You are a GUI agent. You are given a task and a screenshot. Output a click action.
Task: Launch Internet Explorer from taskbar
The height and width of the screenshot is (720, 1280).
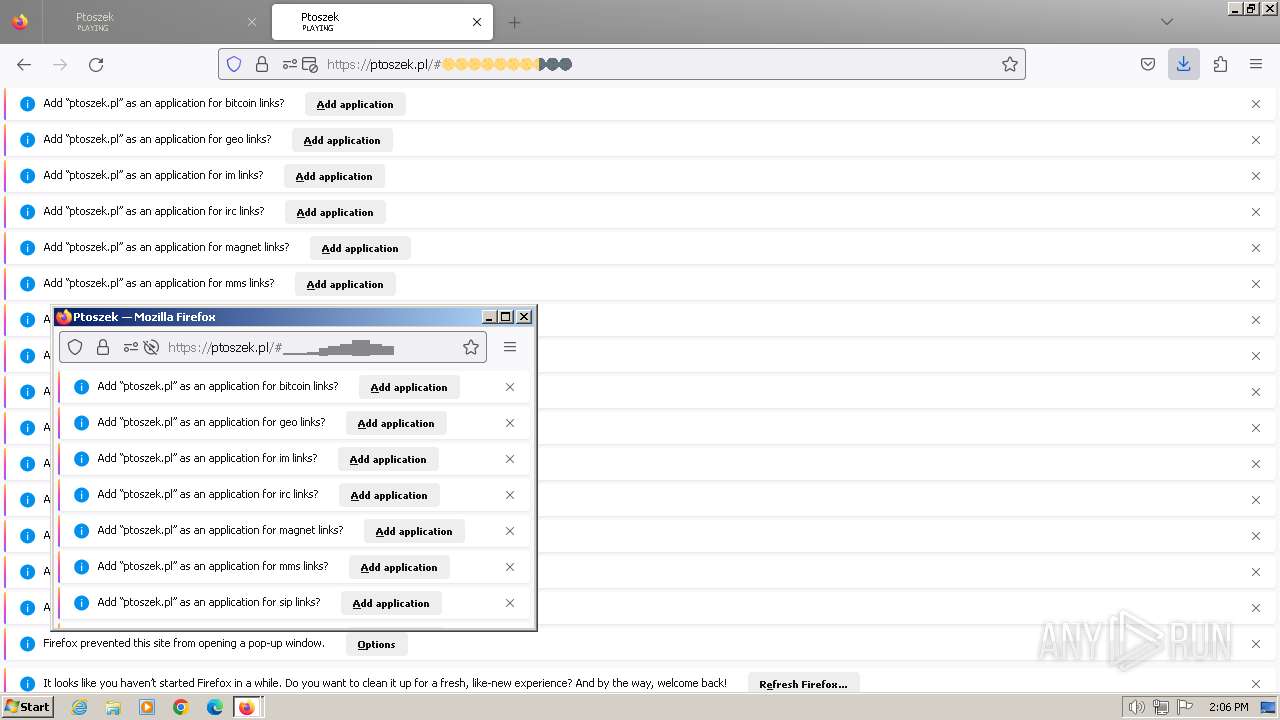tap(80, 707)
